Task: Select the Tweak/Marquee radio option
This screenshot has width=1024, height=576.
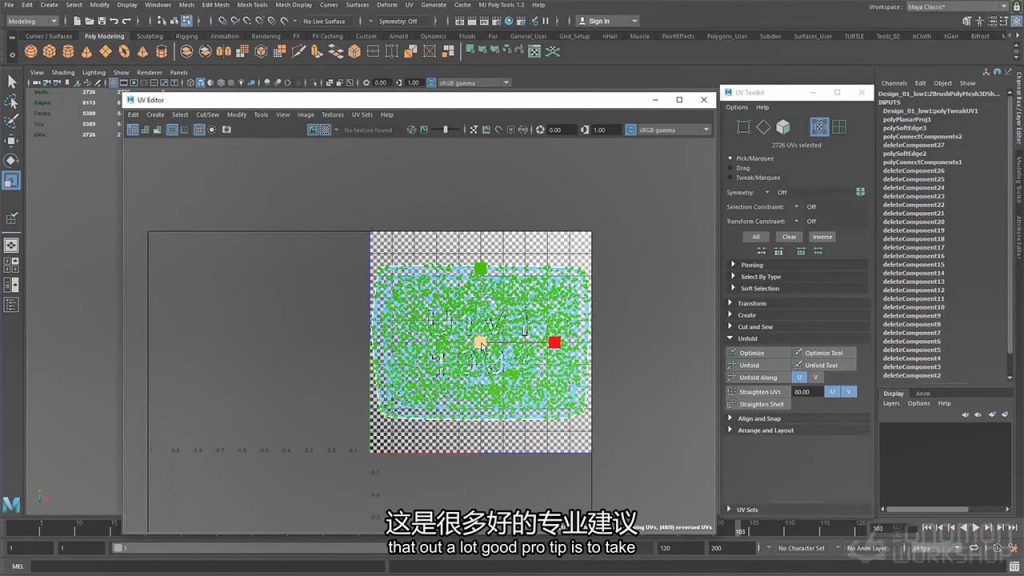Action: [x=730, y=177]
